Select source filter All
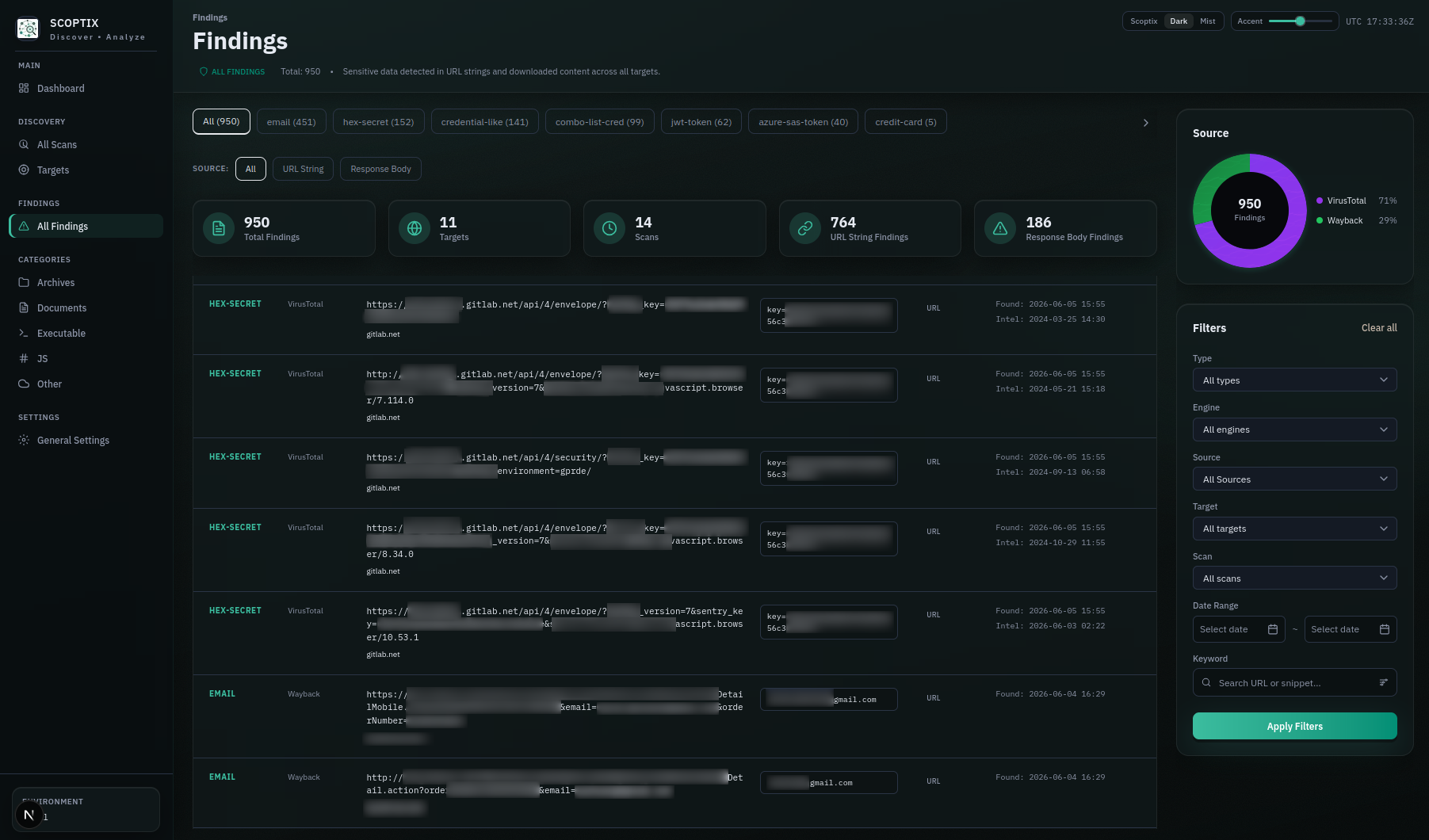This screenshot has width=1429, height=840. tap(250, 169)
